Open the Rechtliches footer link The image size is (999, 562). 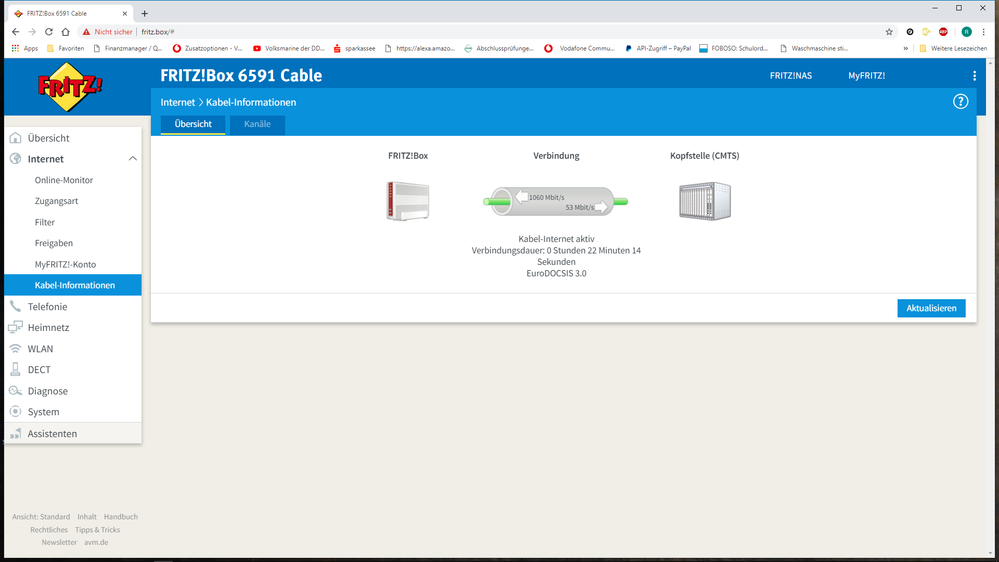pos(48,530)
